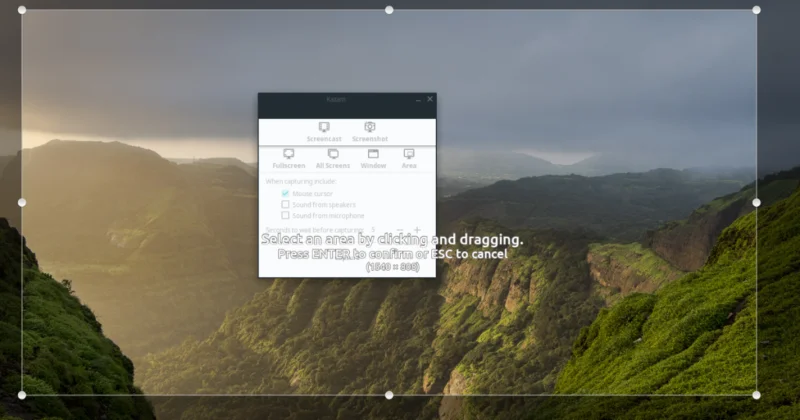This screenshot has width=800, height=420.
Task: Select All Screens capture option
Action: pos(333,159)
